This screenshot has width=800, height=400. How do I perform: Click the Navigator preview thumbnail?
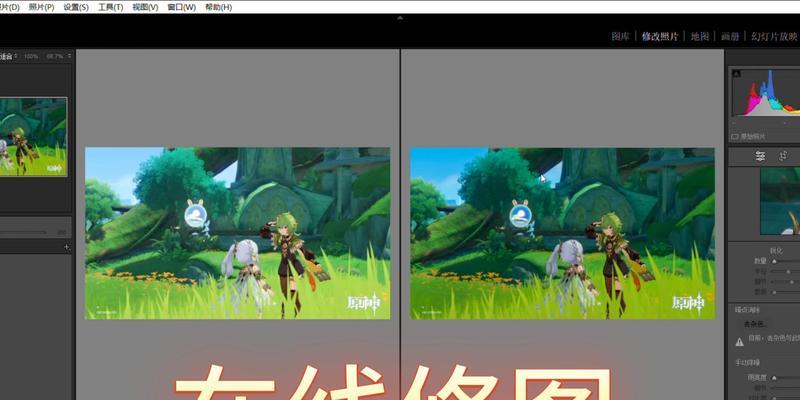tap(33, 137)
